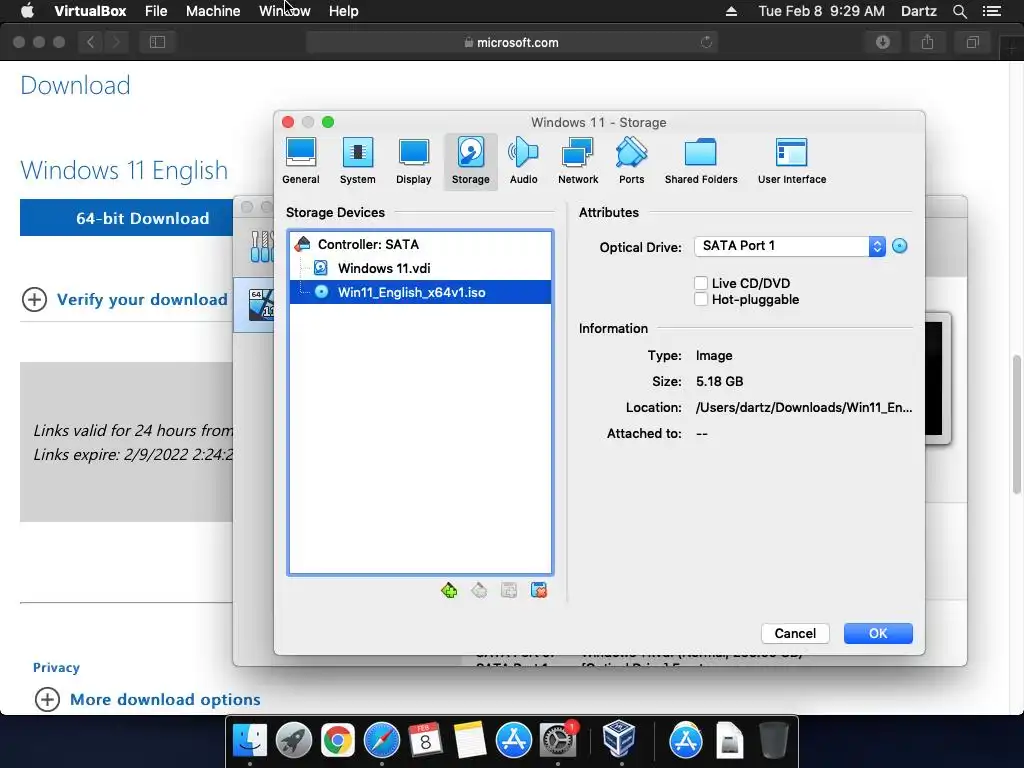
Task: Open Trash from the Dock
Action: pyautogui.click(x=774, y=740)
